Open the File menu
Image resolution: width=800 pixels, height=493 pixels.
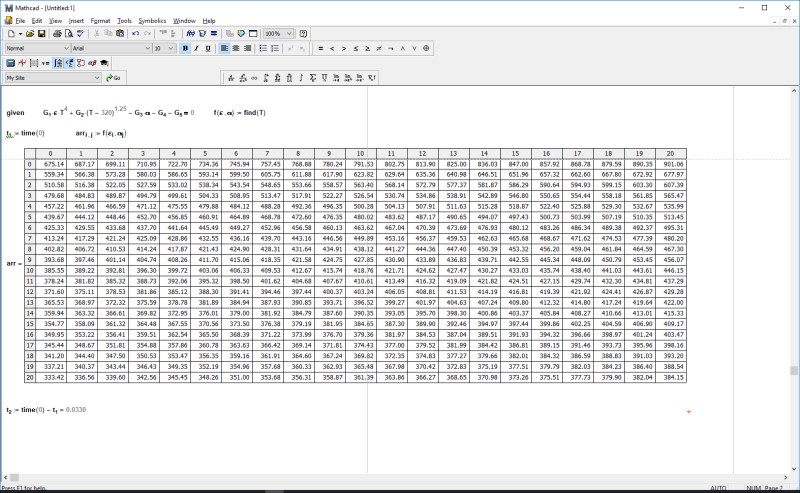coord(20,21)
